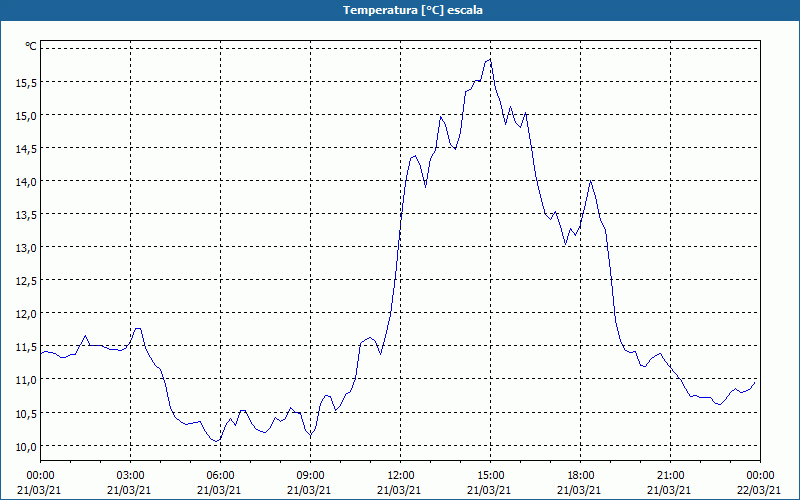Click the 11,0 Y-axis label

pos(27,380)
